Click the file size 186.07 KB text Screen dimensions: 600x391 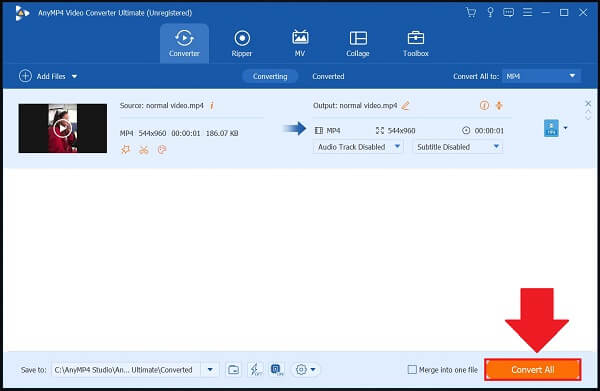point(222,133)
